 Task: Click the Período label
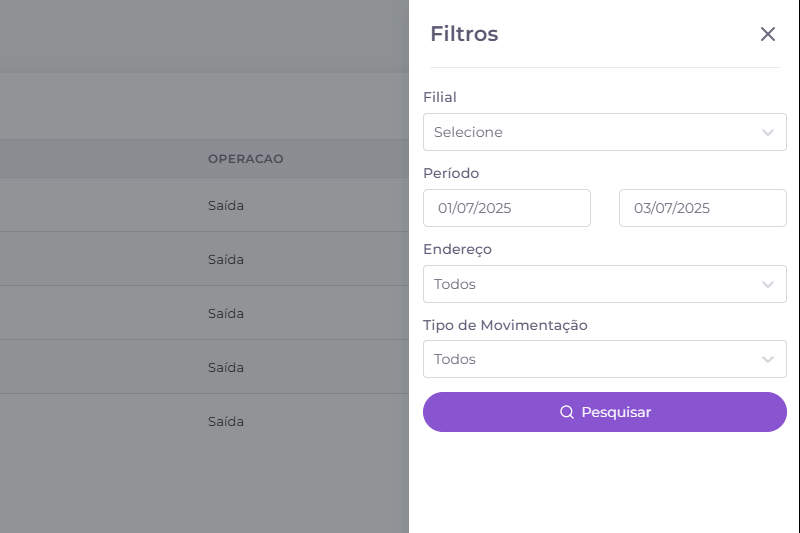pyautogui.click(x=451, y=173)
